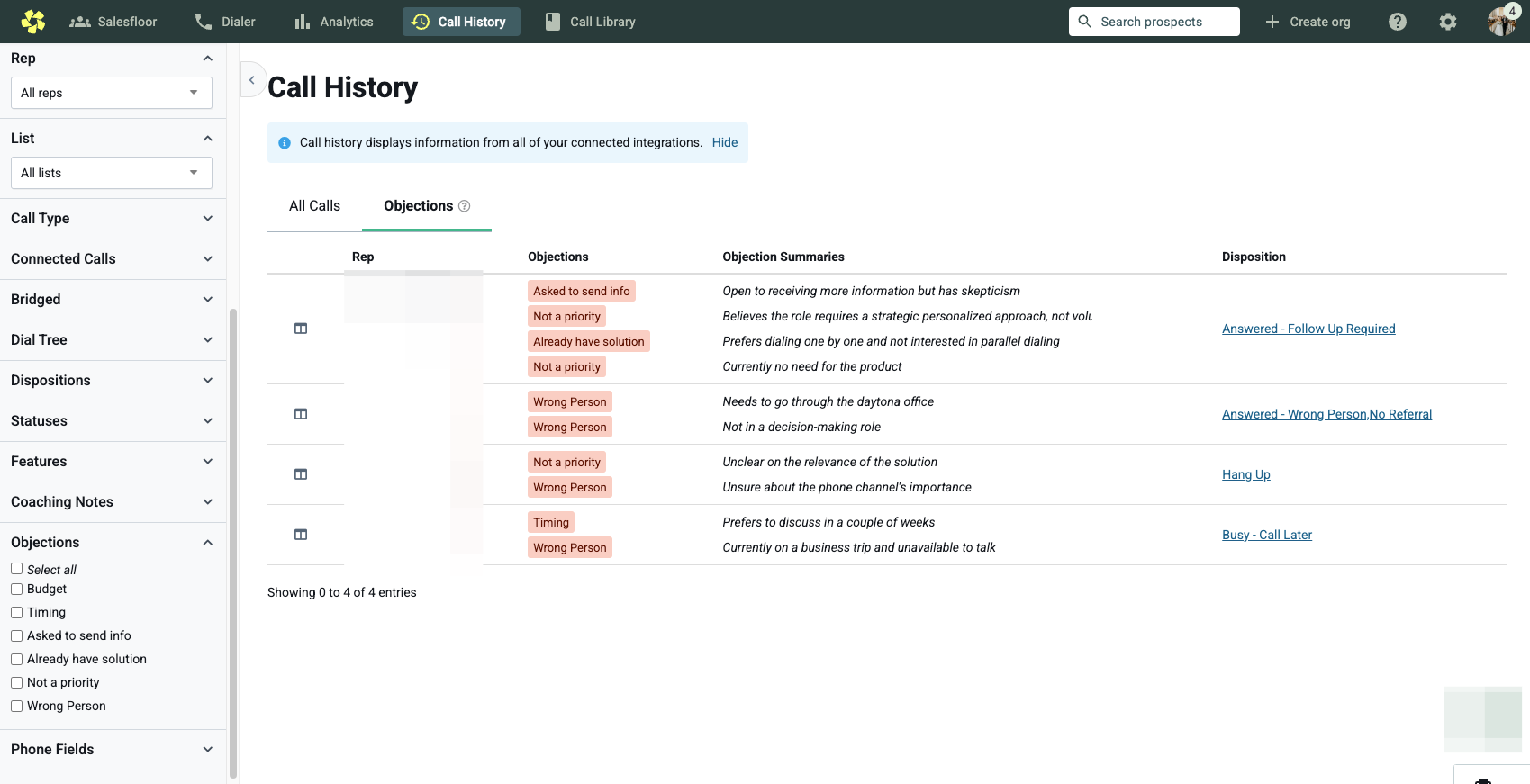1530x784 pixels.
Task: Open details icon for Follow Up Required row
Action: [x=301, y=329]
